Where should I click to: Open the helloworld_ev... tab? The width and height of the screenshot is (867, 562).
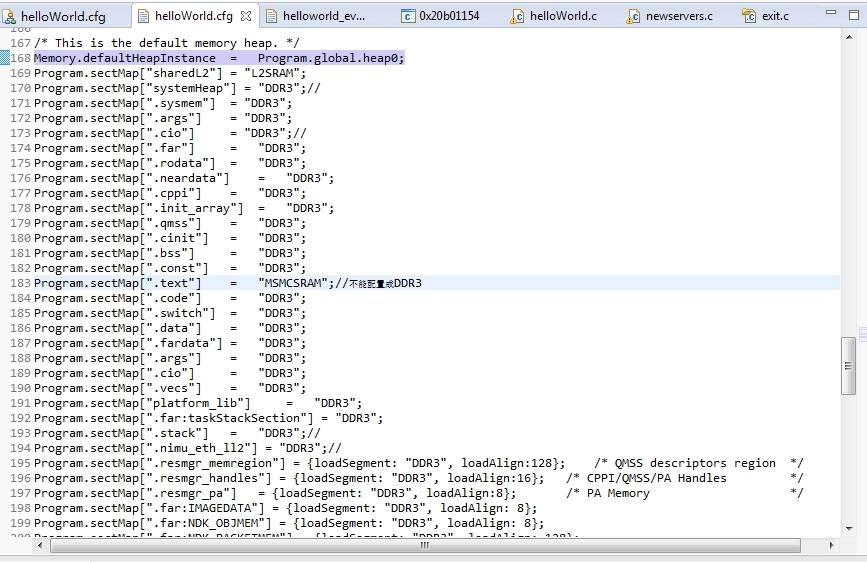[323, 16]
